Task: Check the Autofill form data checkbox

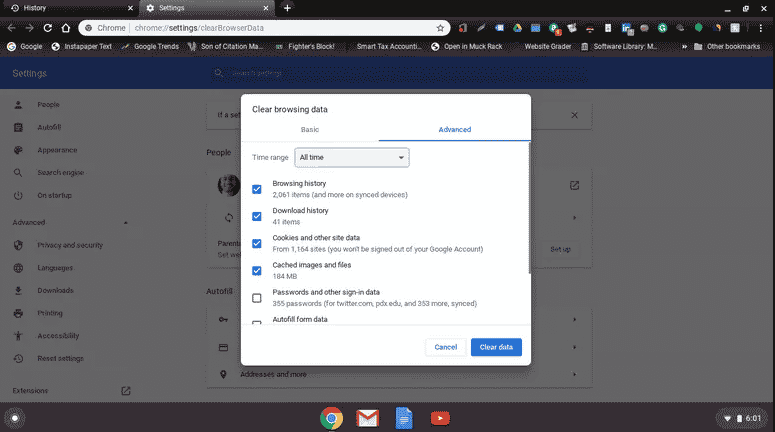Action: (x=257, y=323)
